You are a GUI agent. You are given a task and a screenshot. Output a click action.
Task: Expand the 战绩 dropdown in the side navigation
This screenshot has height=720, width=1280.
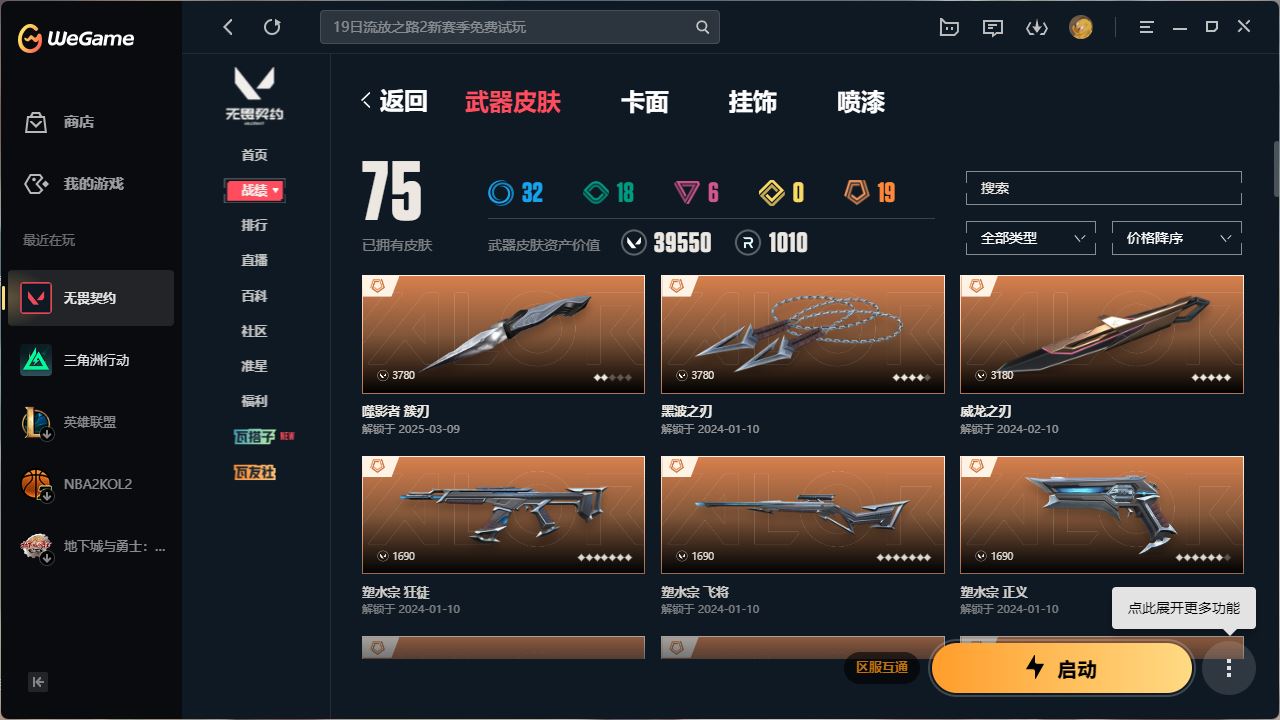[255, 190]
